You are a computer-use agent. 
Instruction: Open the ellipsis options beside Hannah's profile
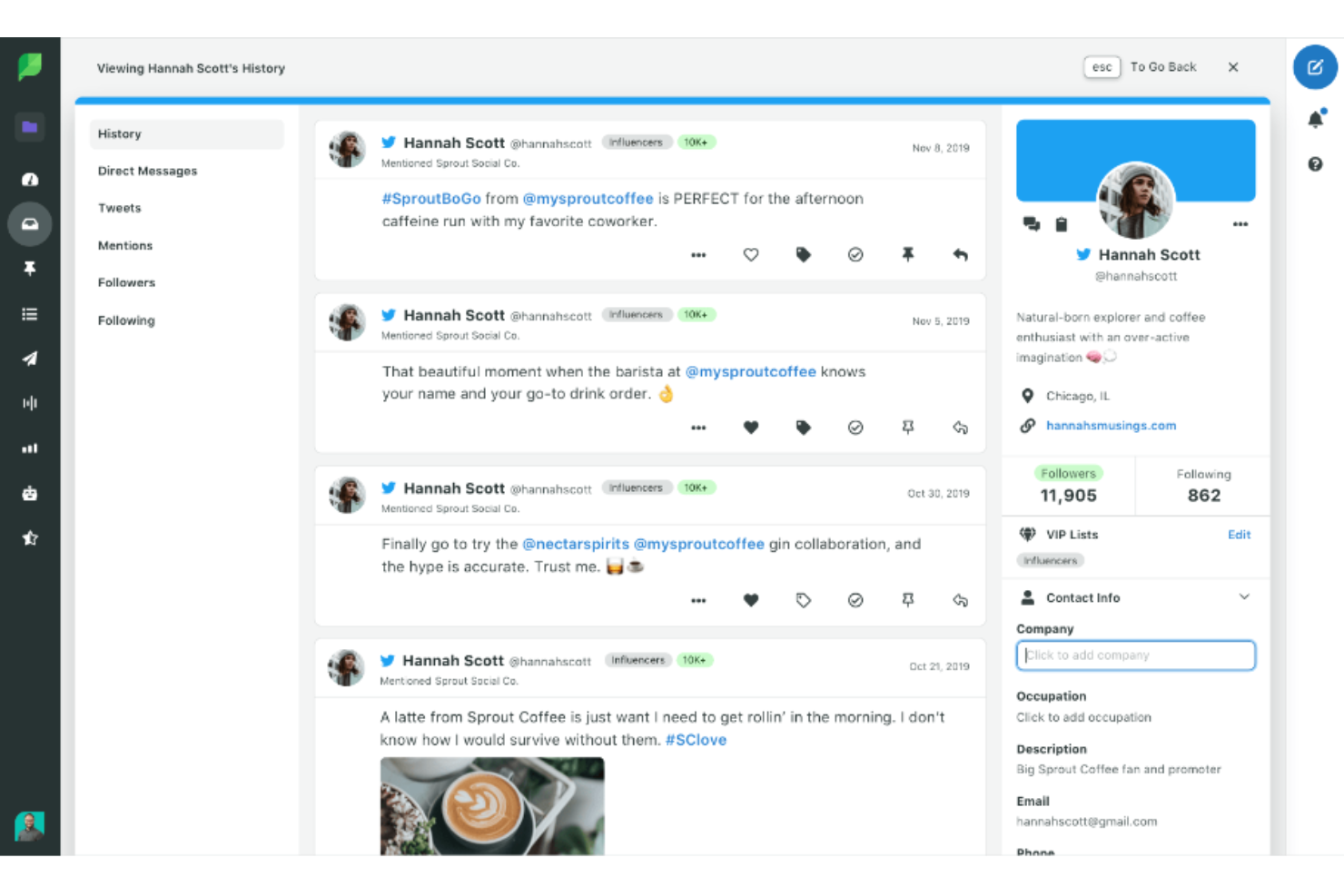pyautogui.click(x=1240, y=224)
